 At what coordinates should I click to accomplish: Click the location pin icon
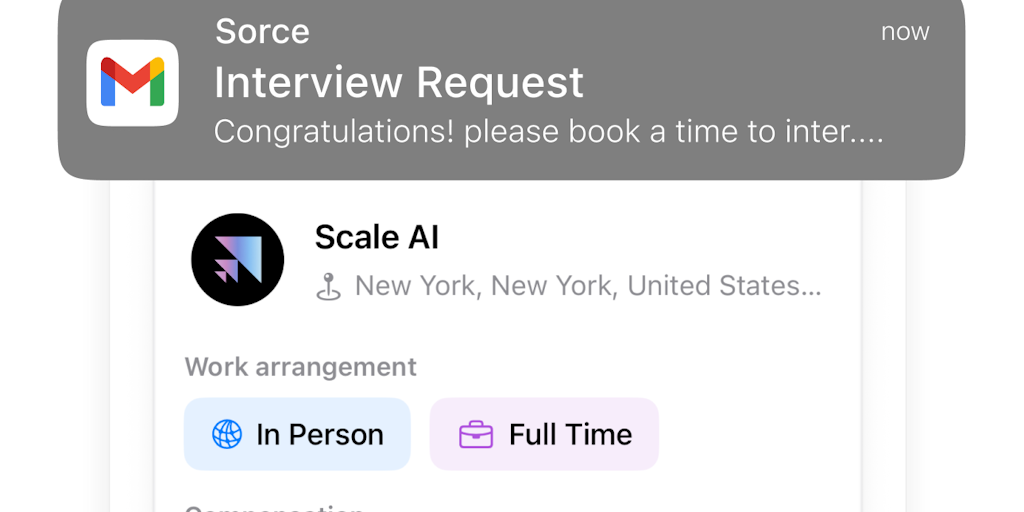pyautogui.click(x=328, y=287)
